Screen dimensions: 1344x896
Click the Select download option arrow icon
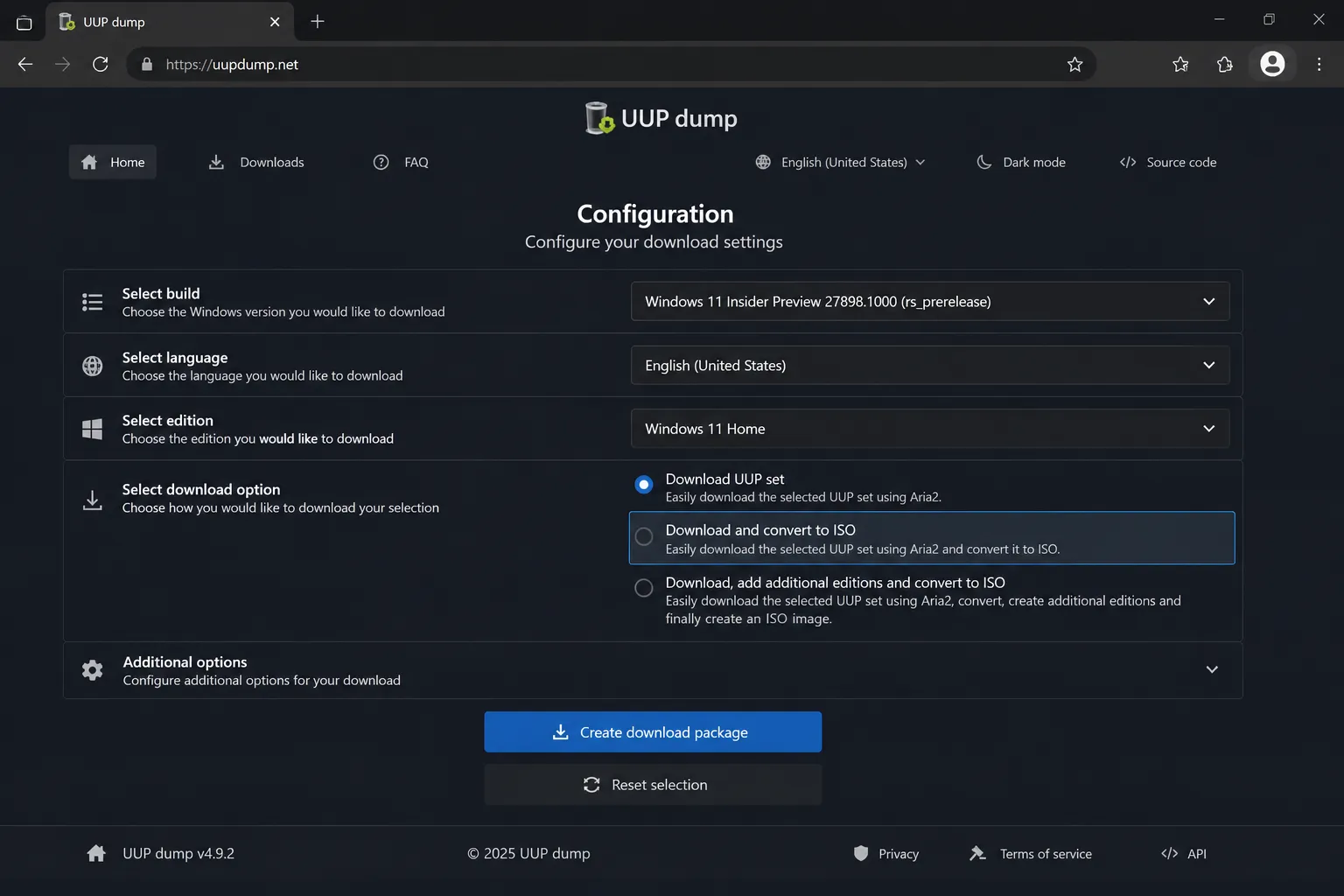click(x=92, y=500)
